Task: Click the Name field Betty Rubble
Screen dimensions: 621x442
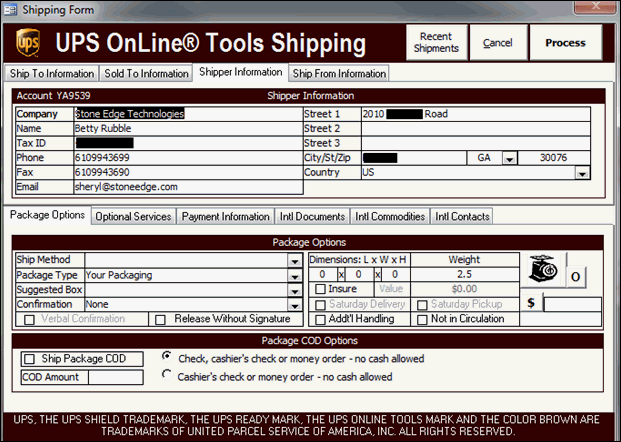Action: (x=189, y=129)
